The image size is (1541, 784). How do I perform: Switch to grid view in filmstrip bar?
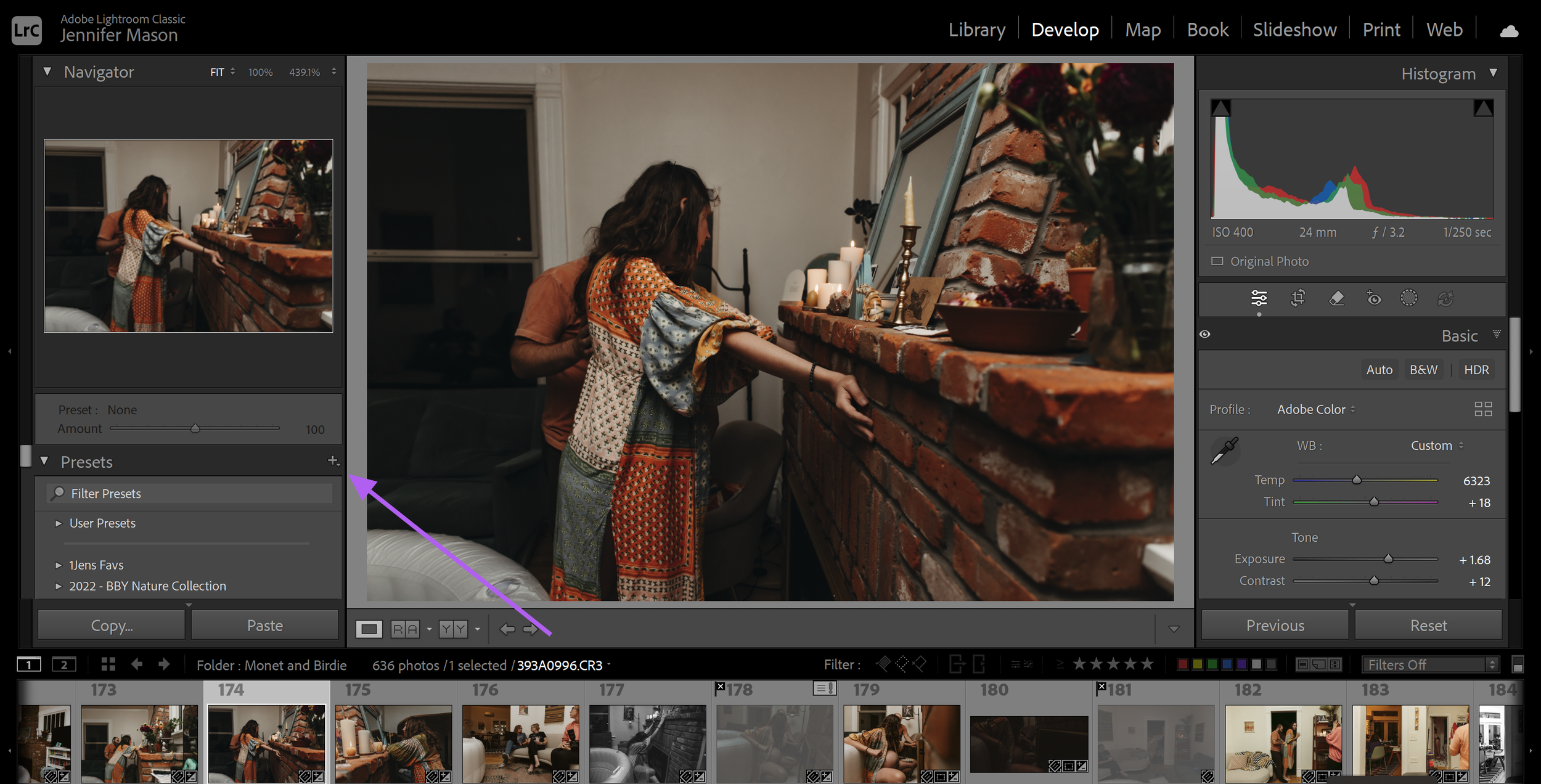click(108, 664)
